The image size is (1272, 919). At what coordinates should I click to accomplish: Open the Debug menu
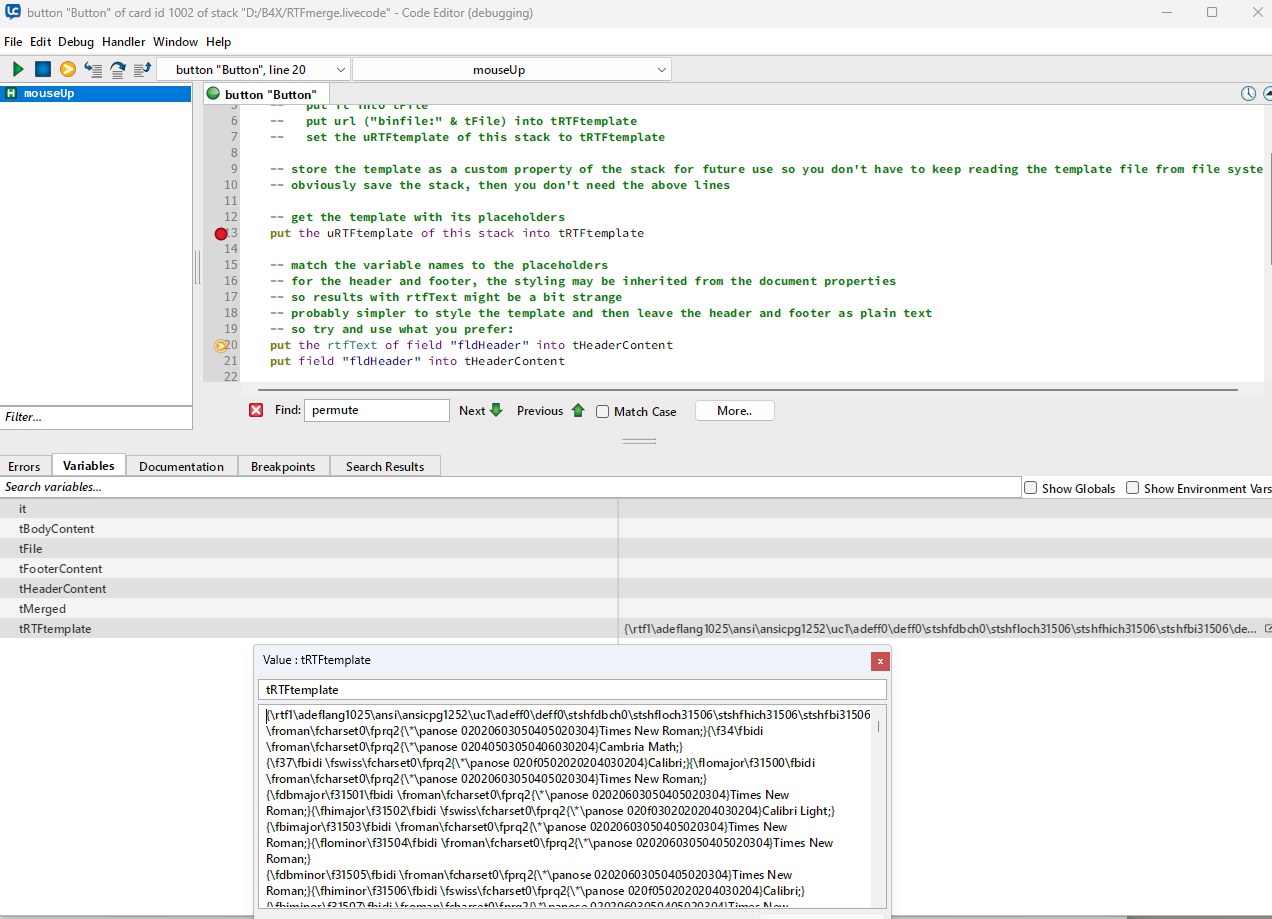76,42
